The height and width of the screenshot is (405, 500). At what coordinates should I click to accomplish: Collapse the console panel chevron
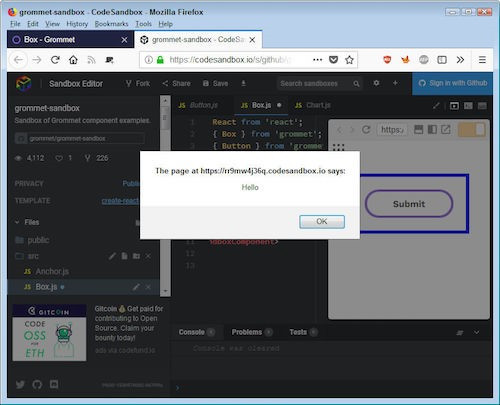(477, 332)
